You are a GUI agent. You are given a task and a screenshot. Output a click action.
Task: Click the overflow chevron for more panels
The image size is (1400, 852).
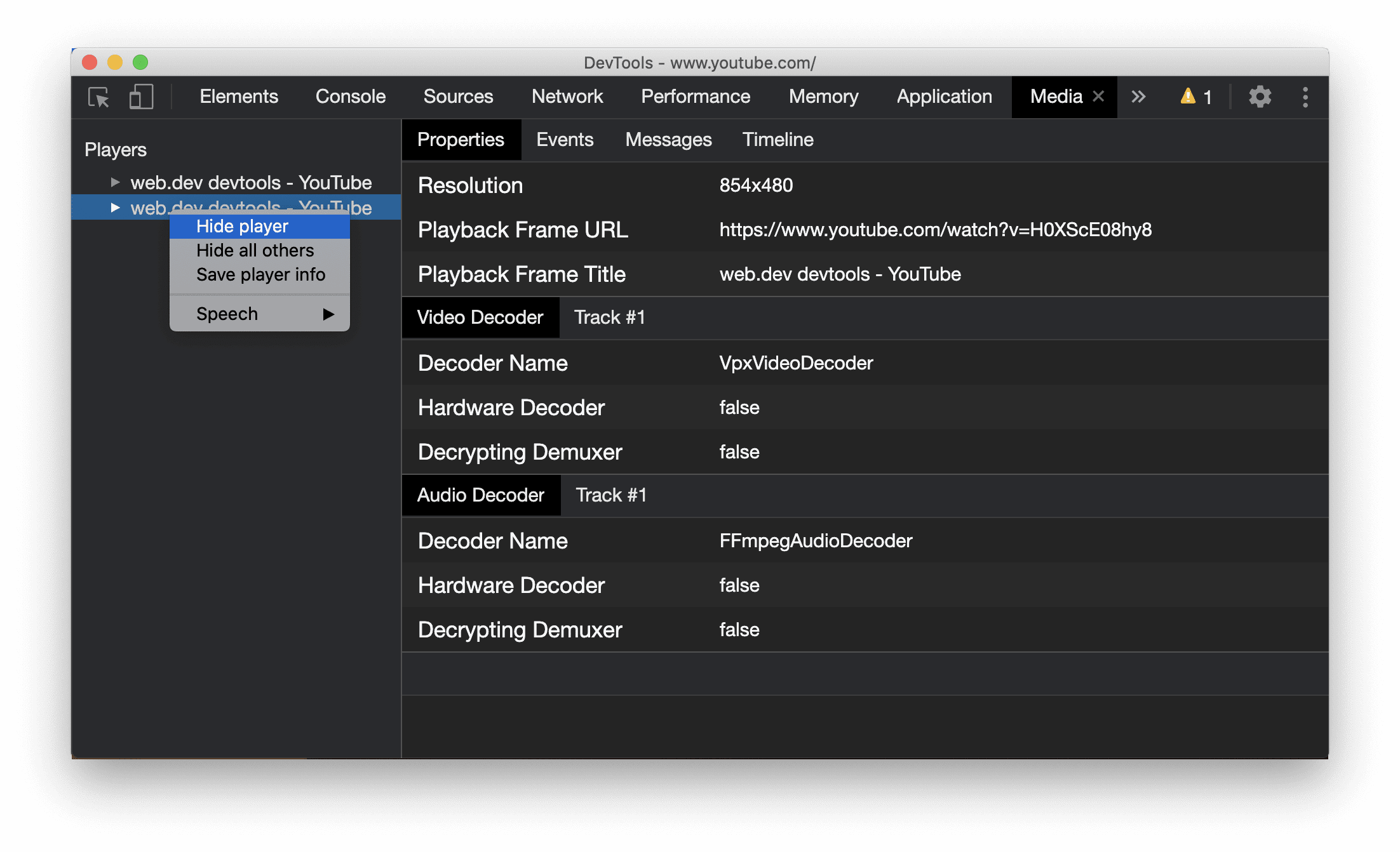click(1138, 97)
